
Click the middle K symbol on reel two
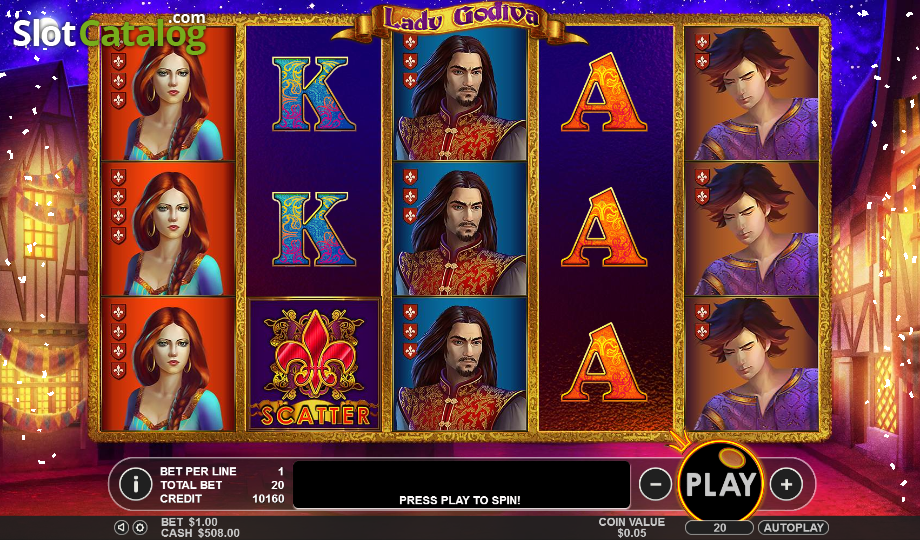pyautogui.click(x=314, y=229)
